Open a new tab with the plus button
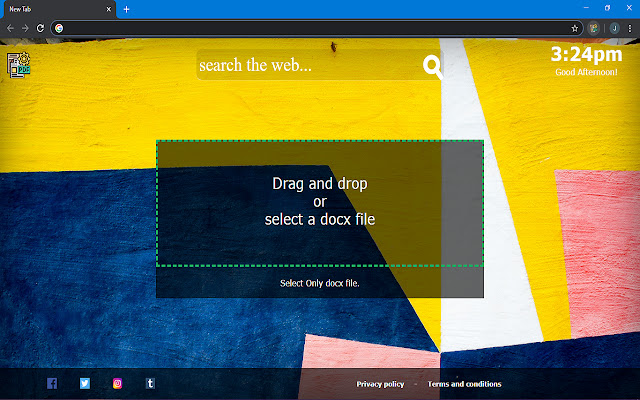The height and width of the screenshot is (400, 640). coord(127,9)
